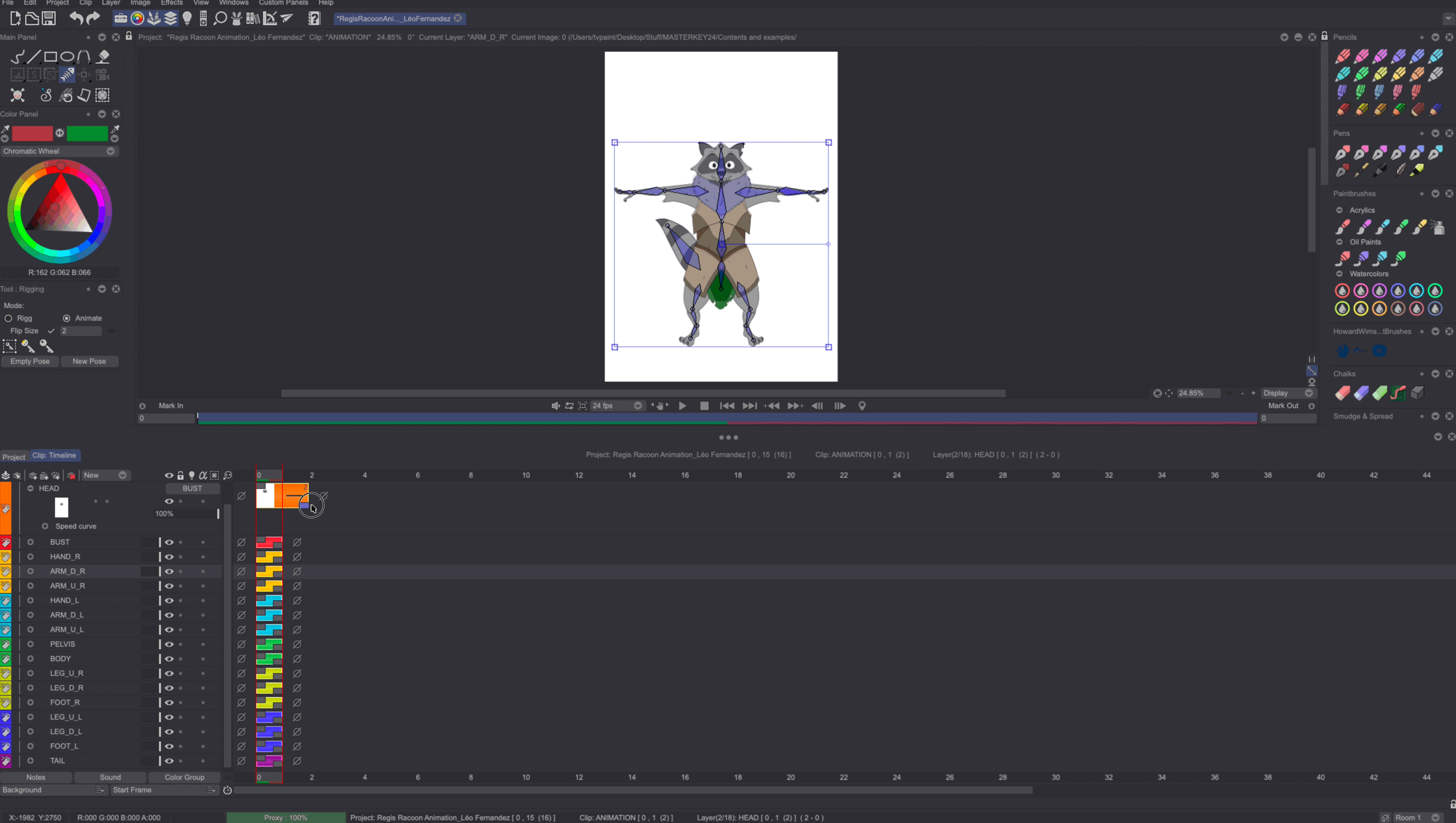Select the rectangle shape tool
1456x823 pixels.
[x=50, y=56]
